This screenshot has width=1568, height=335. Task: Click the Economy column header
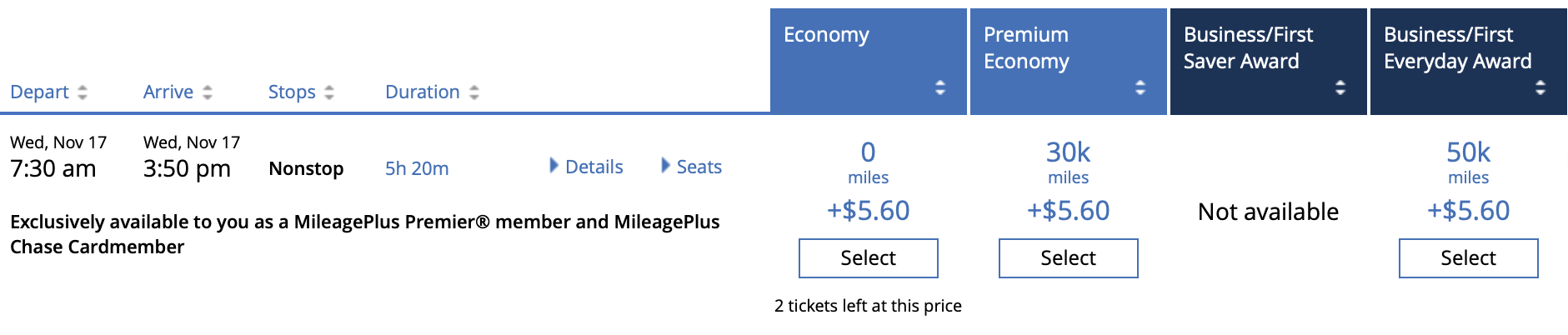point(826,35)
